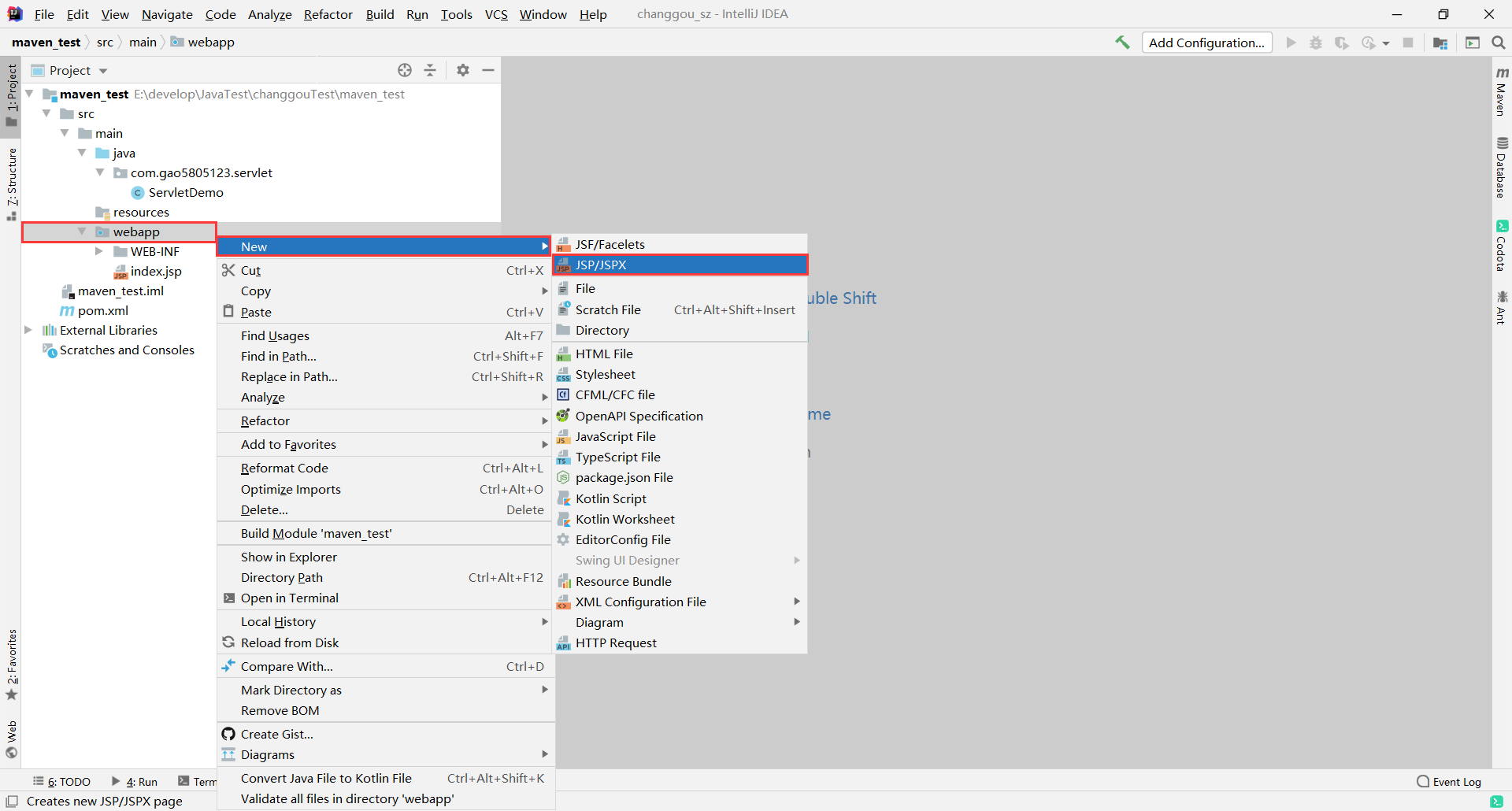Screen dimensions: 1512x811
Task: Click the Search Everywhere magnifier icon
Action: [1499, 43]
